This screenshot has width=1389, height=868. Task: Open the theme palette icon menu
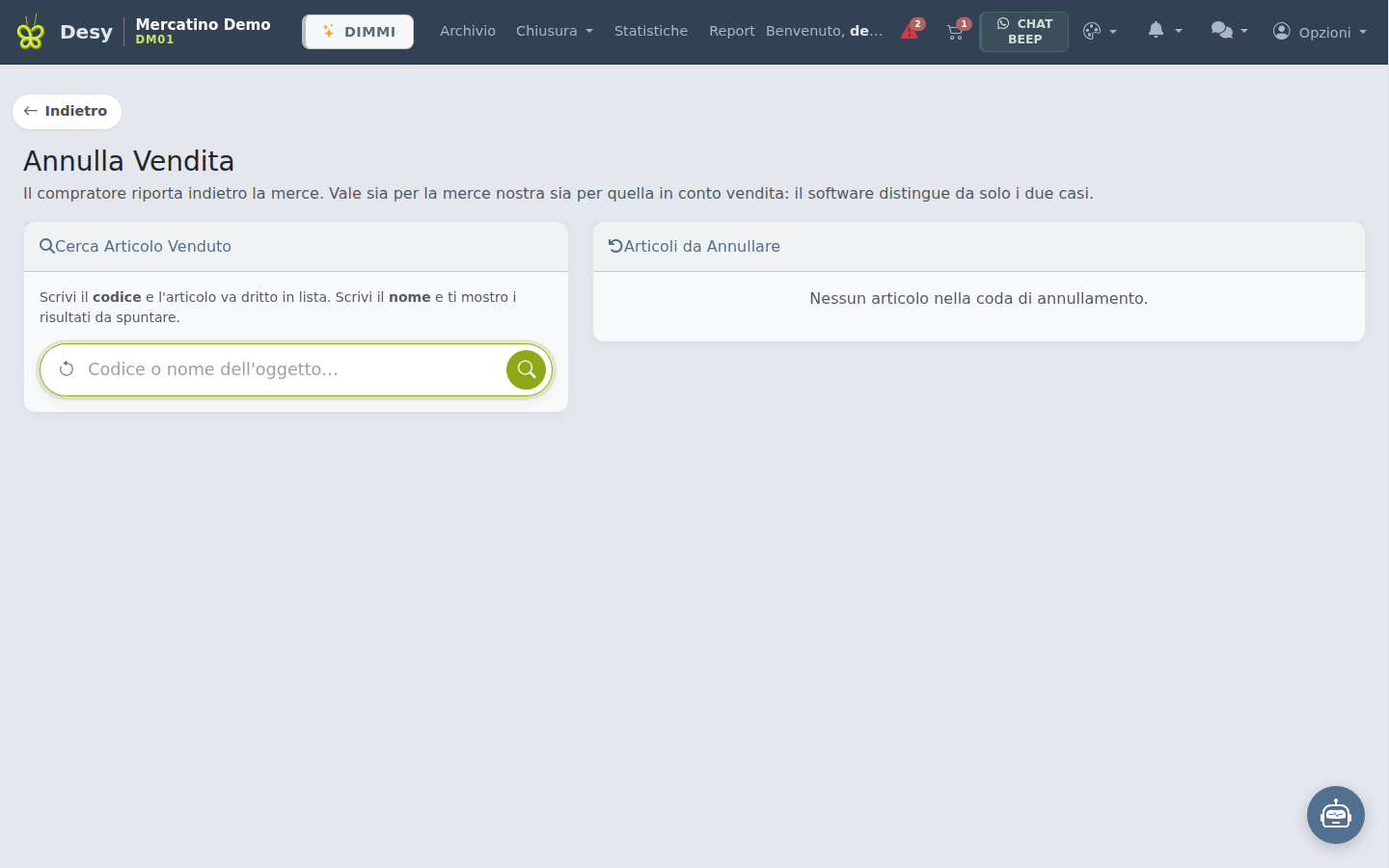click(1100, 32)
